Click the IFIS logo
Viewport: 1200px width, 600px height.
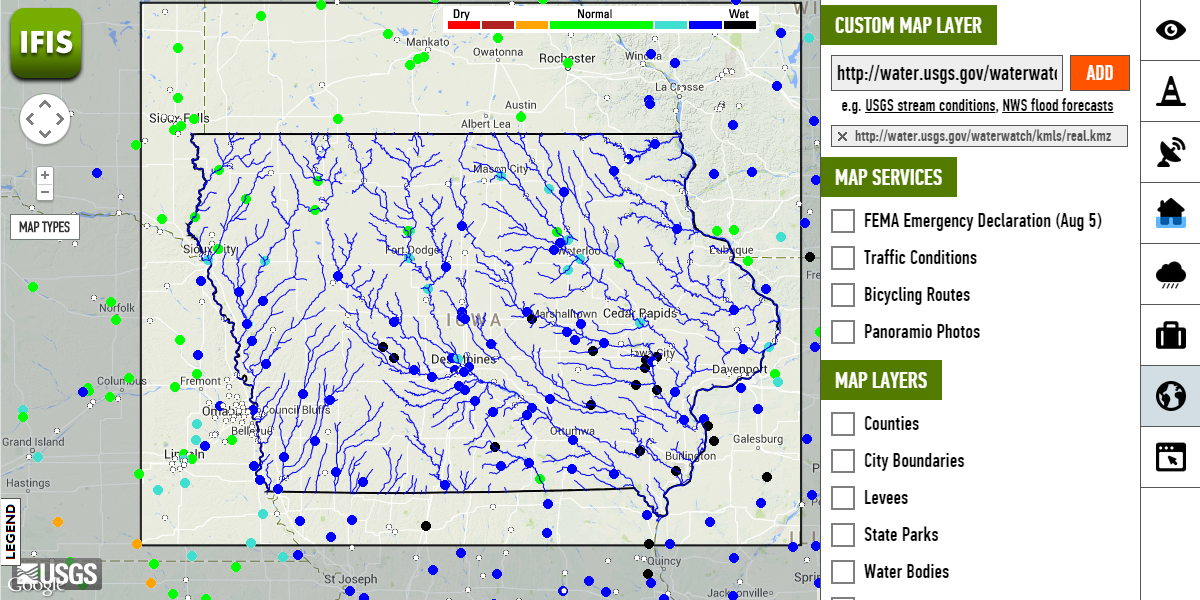coord(45,44)
